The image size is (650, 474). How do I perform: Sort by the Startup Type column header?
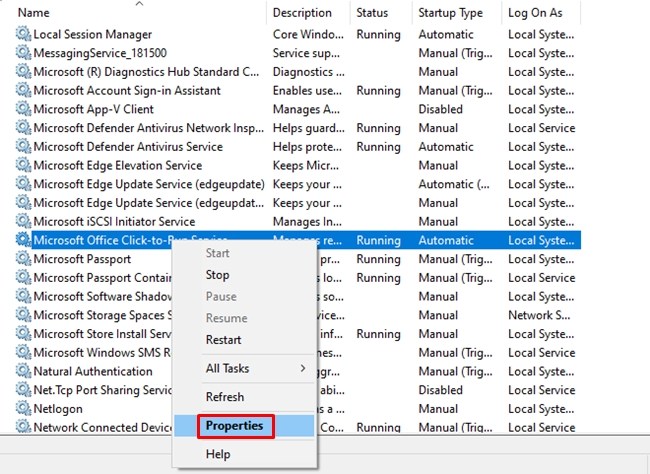pos(451,13)
